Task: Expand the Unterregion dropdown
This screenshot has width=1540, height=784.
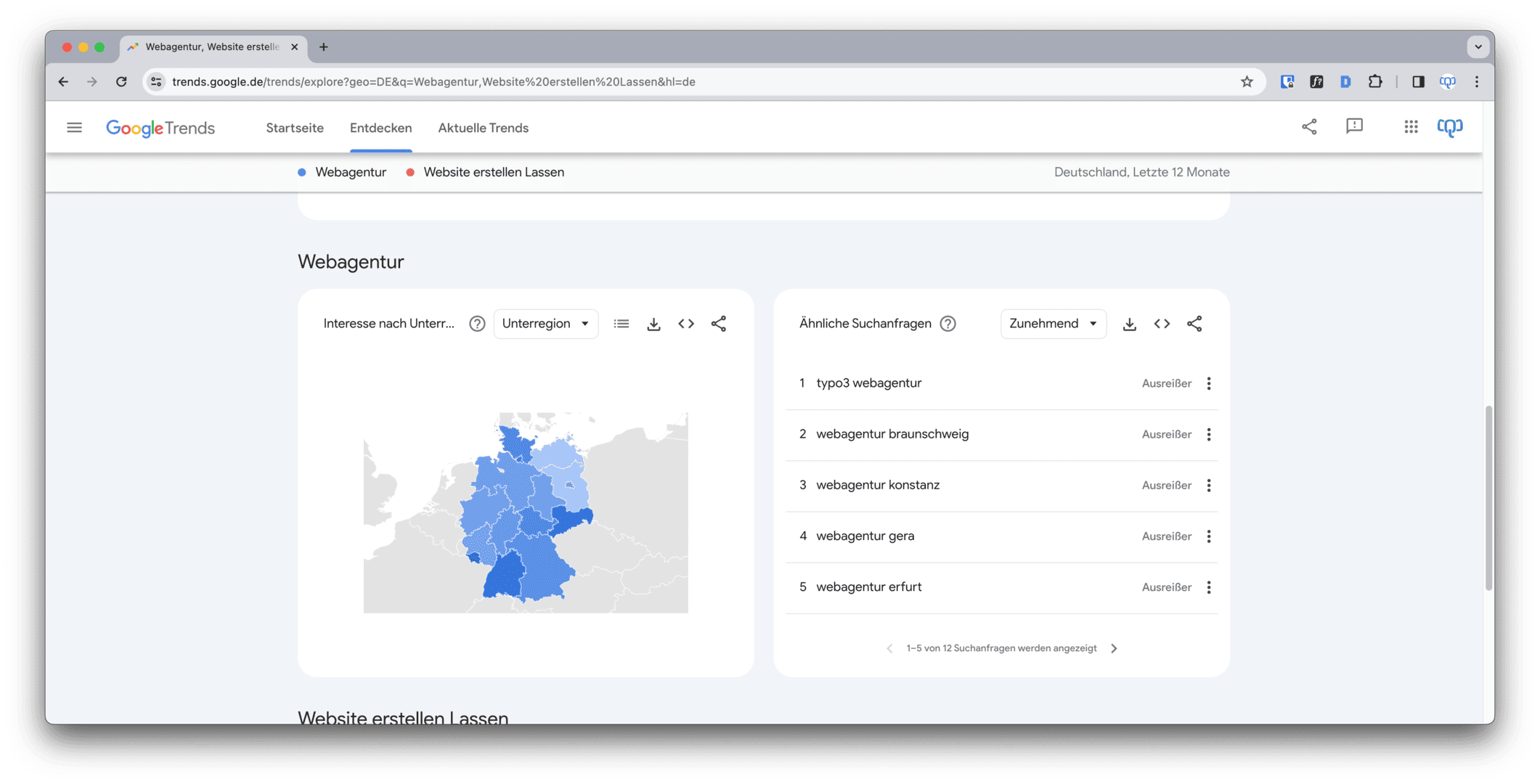Action: click(546, 324)
